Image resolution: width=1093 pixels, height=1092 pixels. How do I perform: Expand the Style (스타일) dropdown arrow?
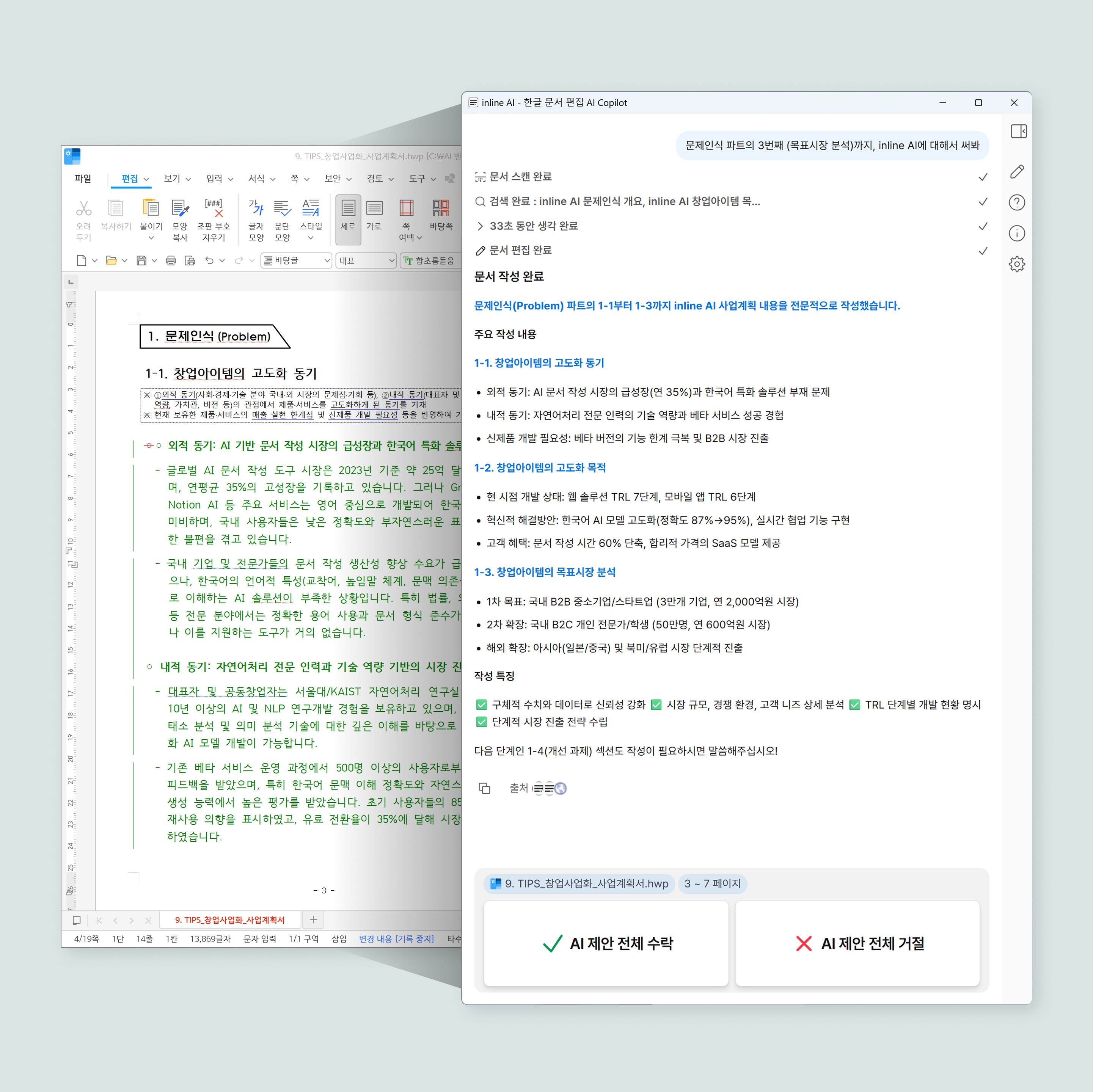pyautogui.click(x=311, y=238)
